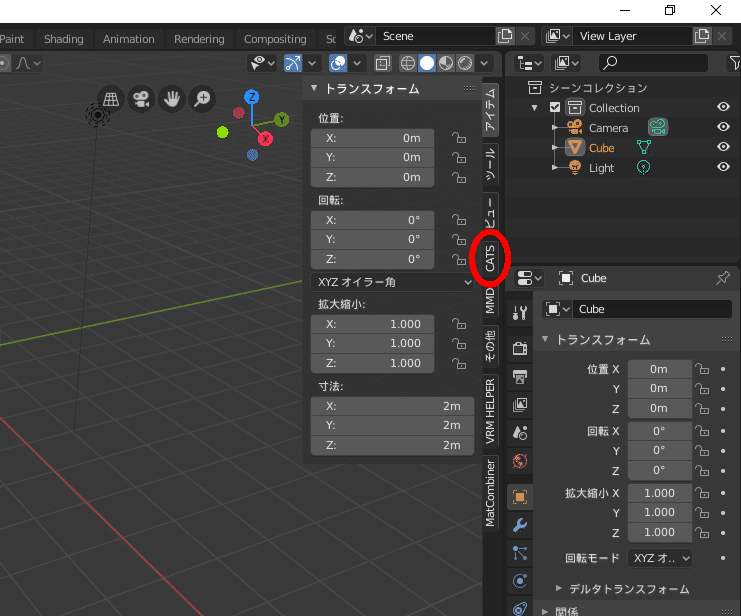Click the blue Z axis gizmo ball
This screenshot has height=616, width=741.
pyautogui.click(x=251, y=97)
